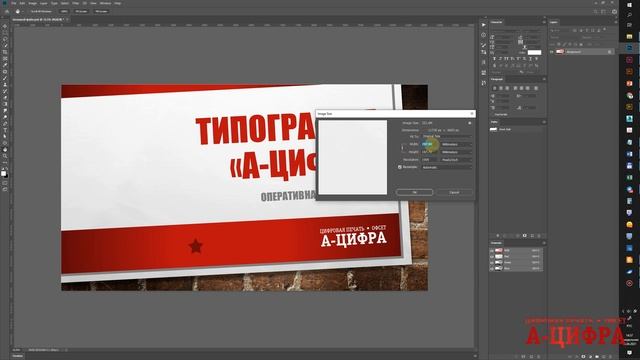Select the Clone Stamp tool
640x360 pixels.
[x=4, y=84]
